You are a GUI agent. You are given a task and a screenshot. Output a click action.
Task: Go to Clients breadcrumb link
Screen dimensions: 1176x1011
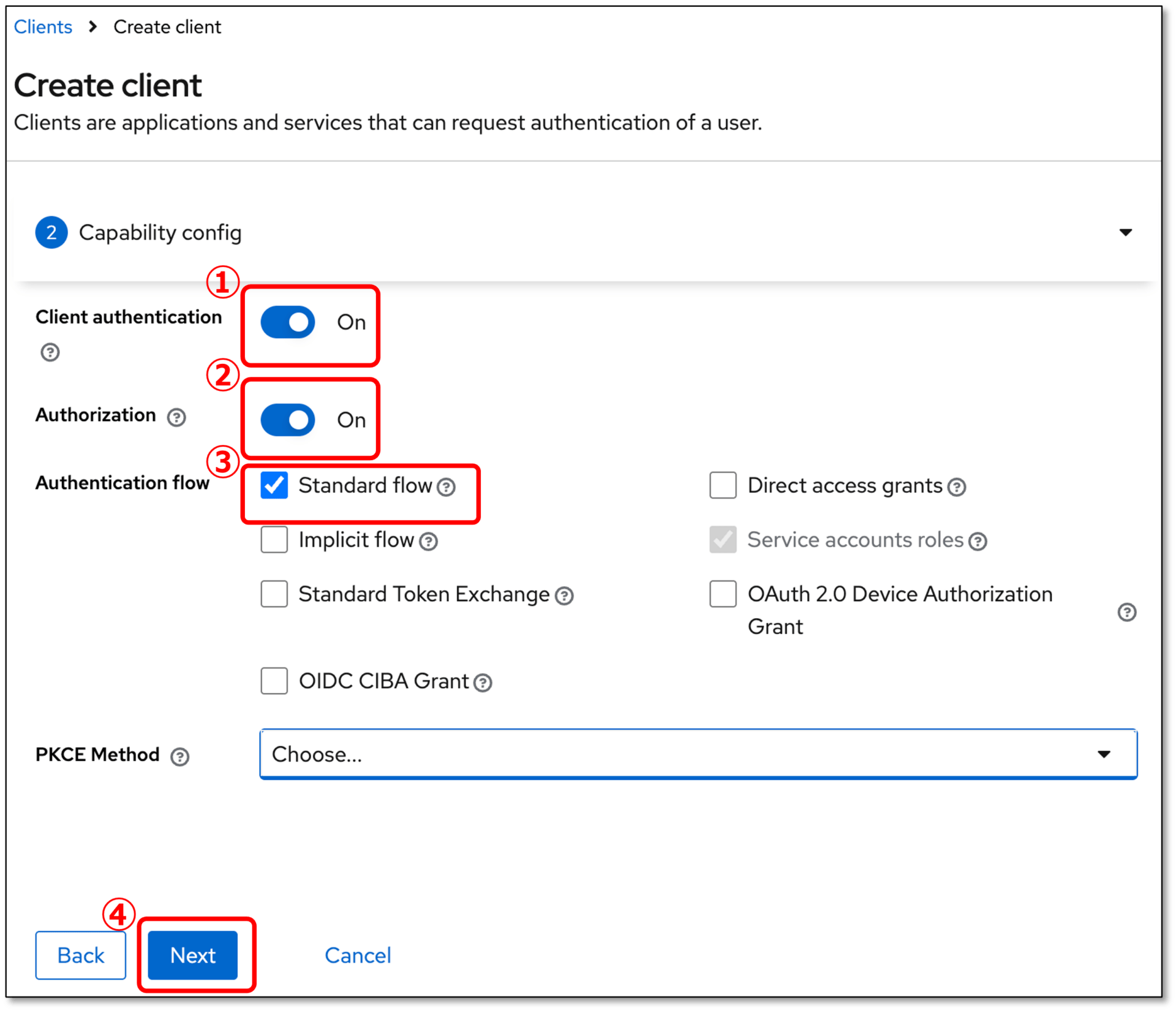click(43, 27)
